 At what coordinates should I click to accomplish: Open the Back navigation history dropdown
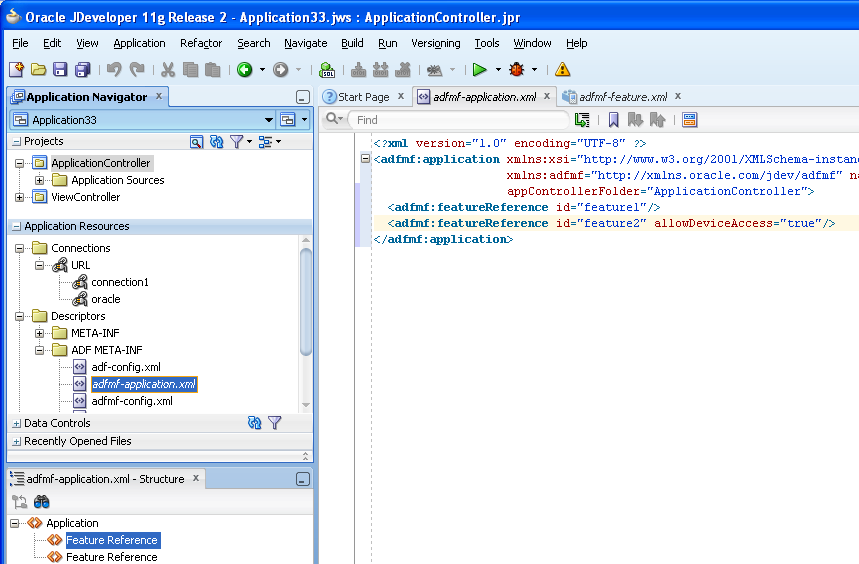tap(262, 70)
